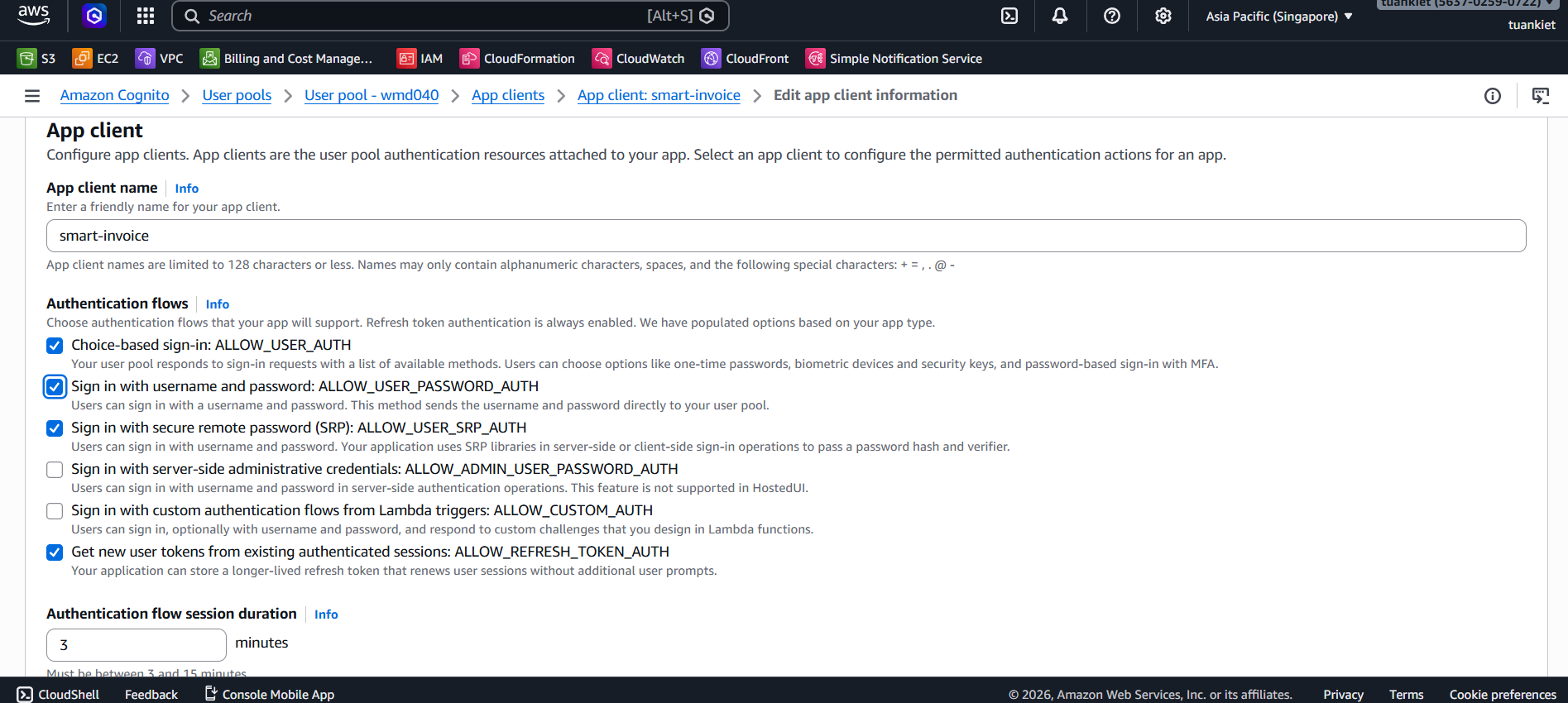Uncheck ALLOW_USER_SRP_AUTH checkbox
This screenshot has height=703, width=1568.
pyautogui.click(x=55, y=428)
